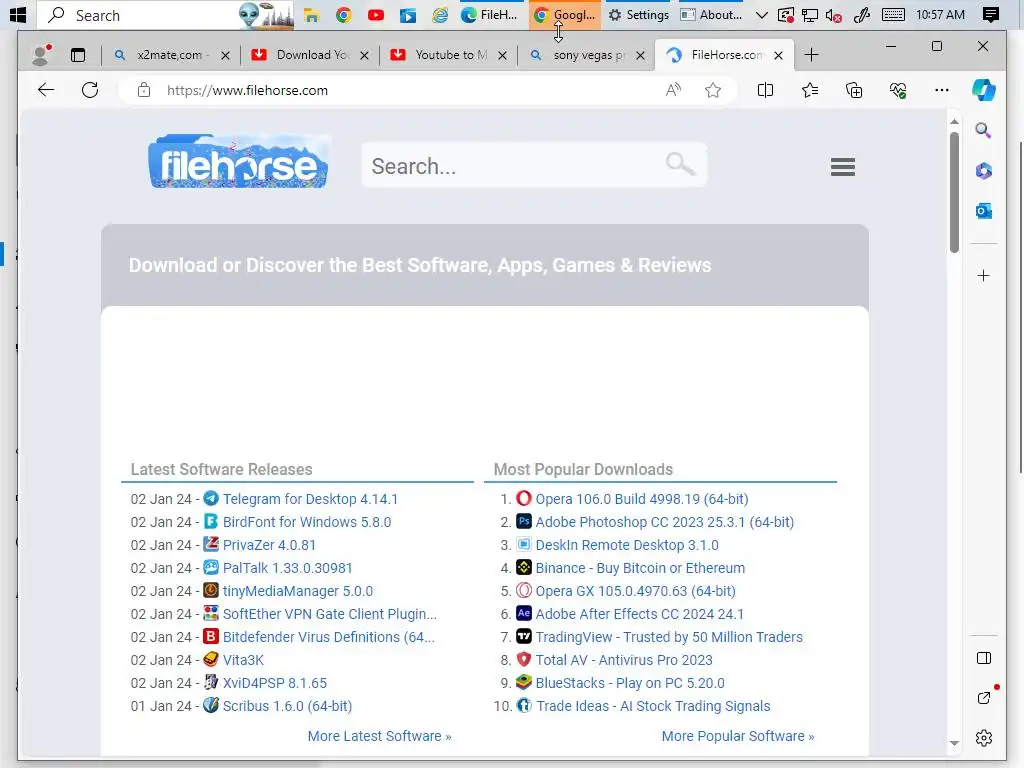Close the x2mate.com tab
The height and width of the screenshot is (768, 1024).
[225, 56]
